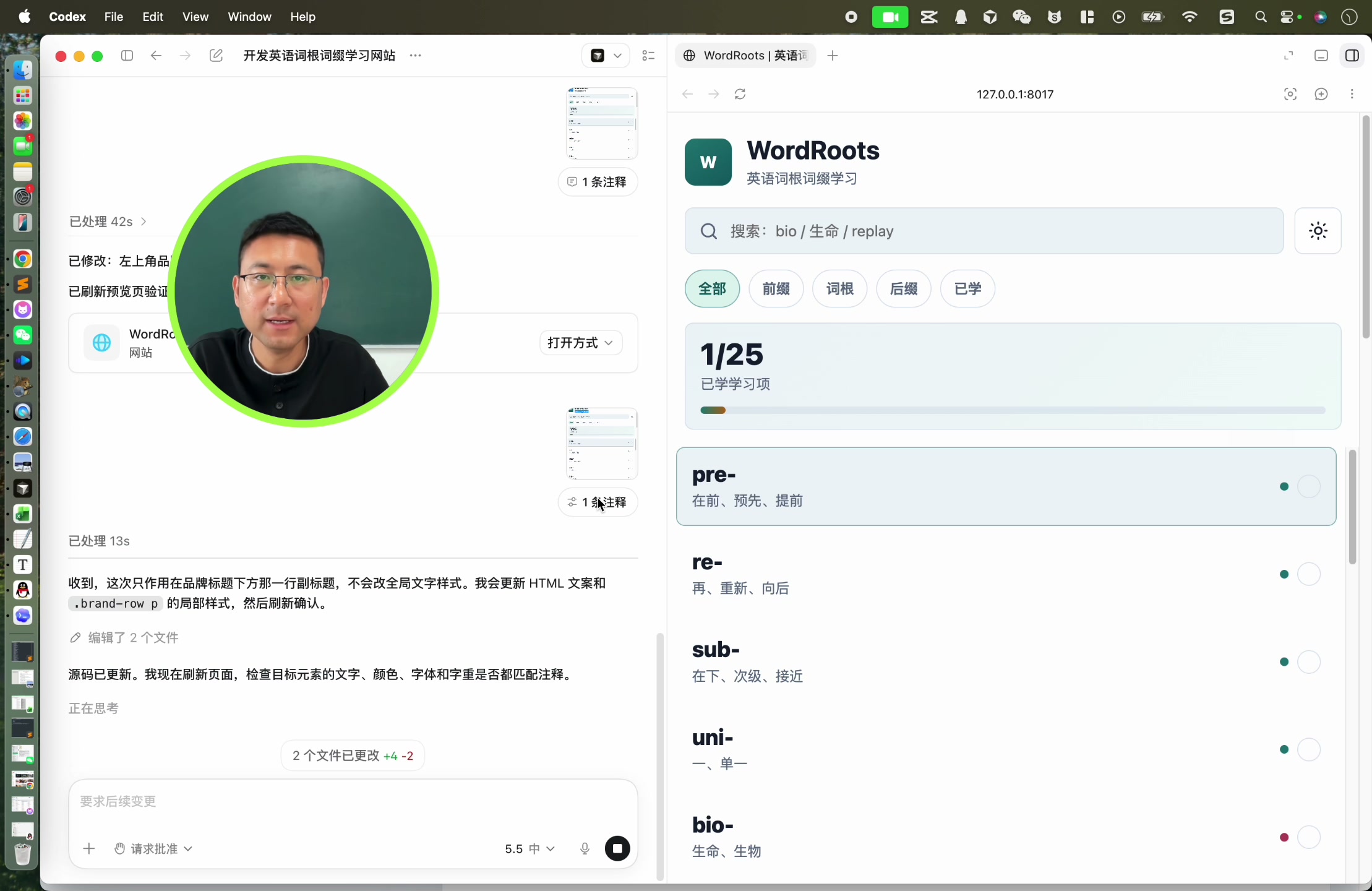Viewport: 1372px width, 891px height.
Task: Add an attachment with the plus icon
Action: (89, 848)
